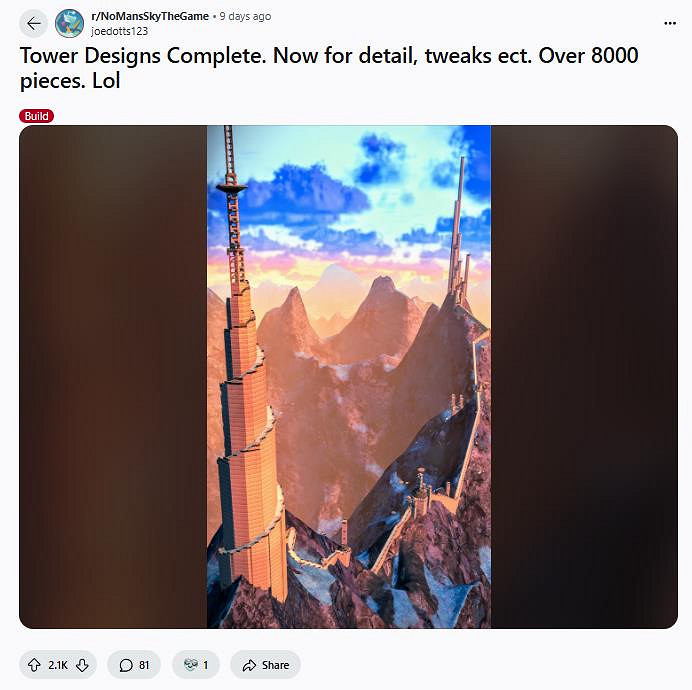Click the award count of 1
The width and height of the screenshot is (692, 690).
[x=206, y=665]
